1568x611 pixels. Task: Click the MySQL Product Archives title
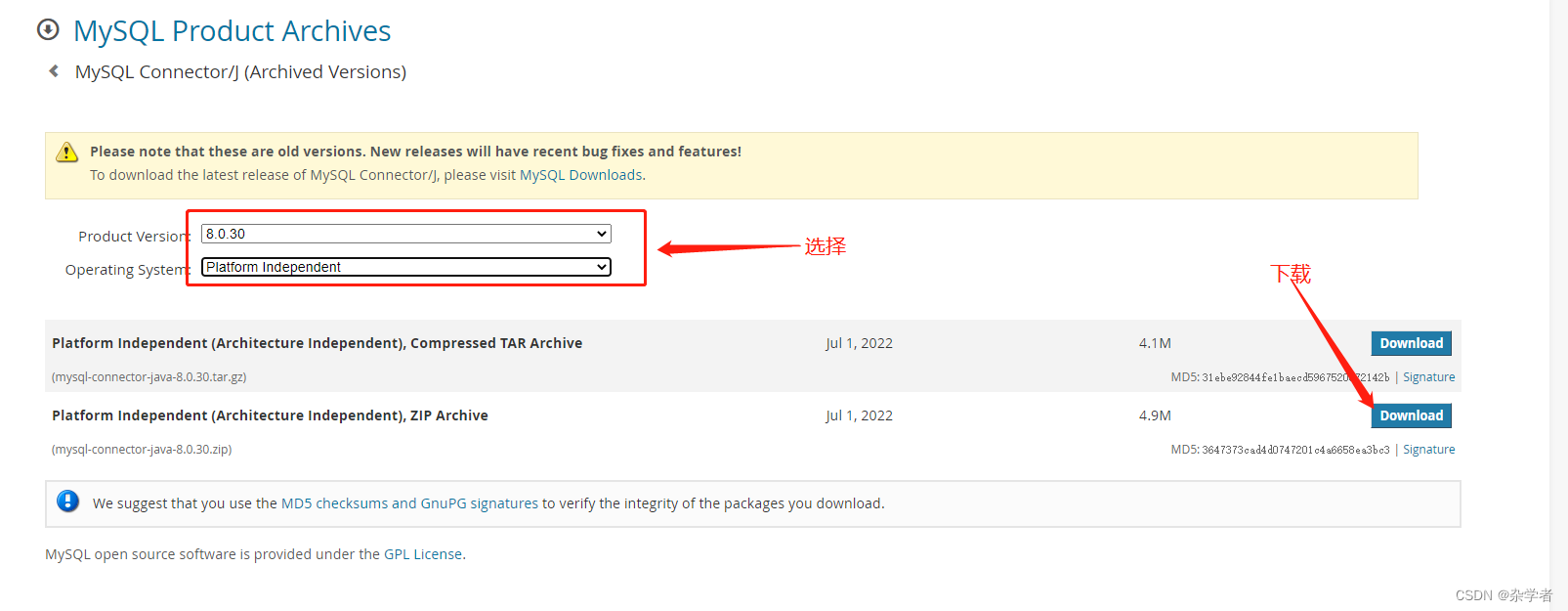click(232, 30)
